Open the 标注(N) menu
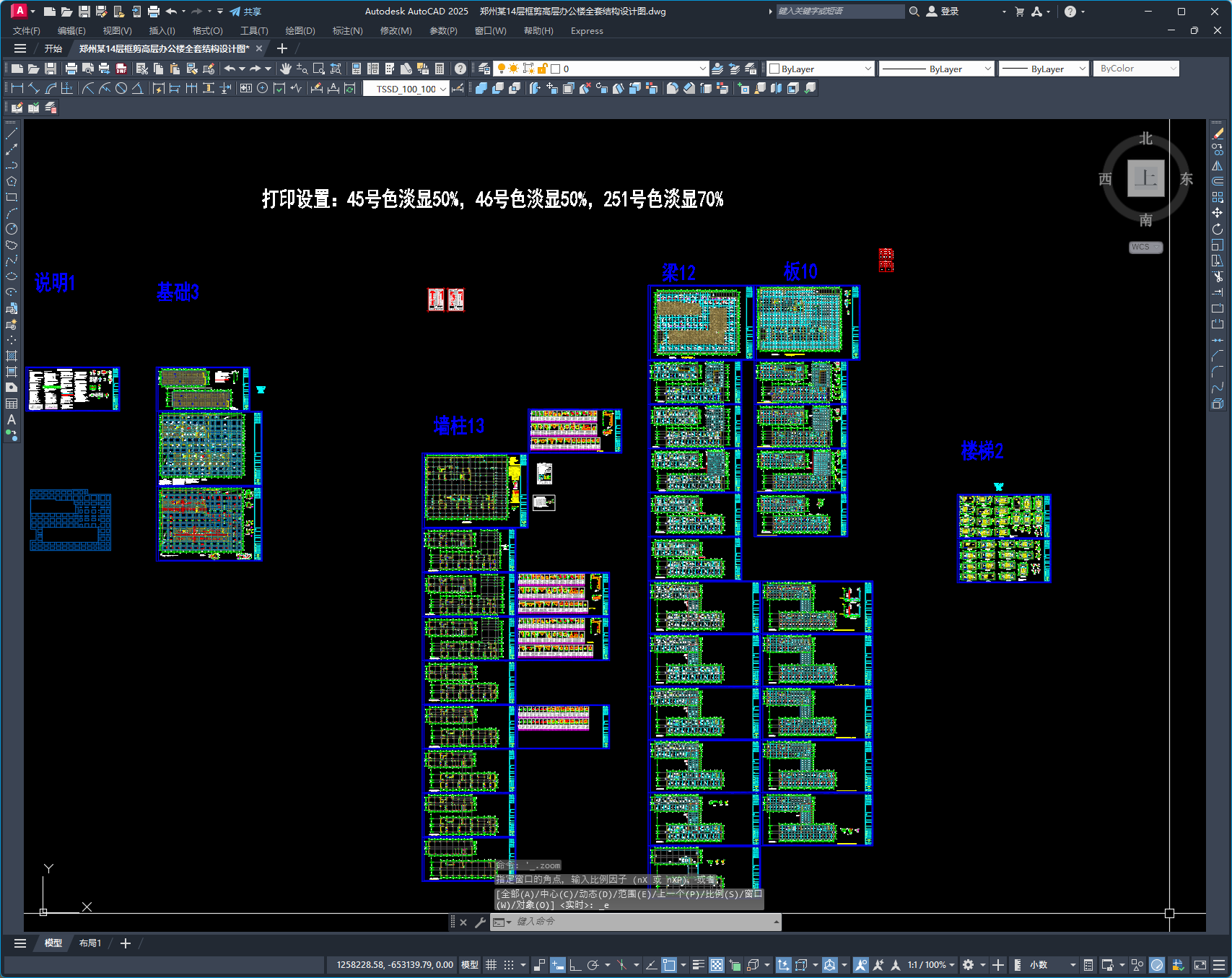The width and height of the screenshot is (1232, 978). pyautogui.click(x=347, y=30)
